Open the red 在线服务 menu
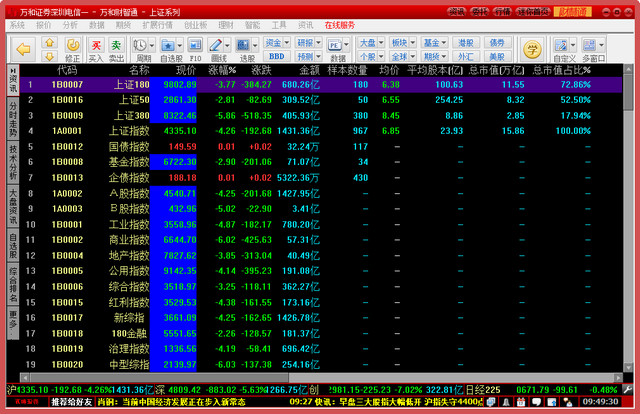The height and width of the screenshot is (414, 640). tap(340, 25)
